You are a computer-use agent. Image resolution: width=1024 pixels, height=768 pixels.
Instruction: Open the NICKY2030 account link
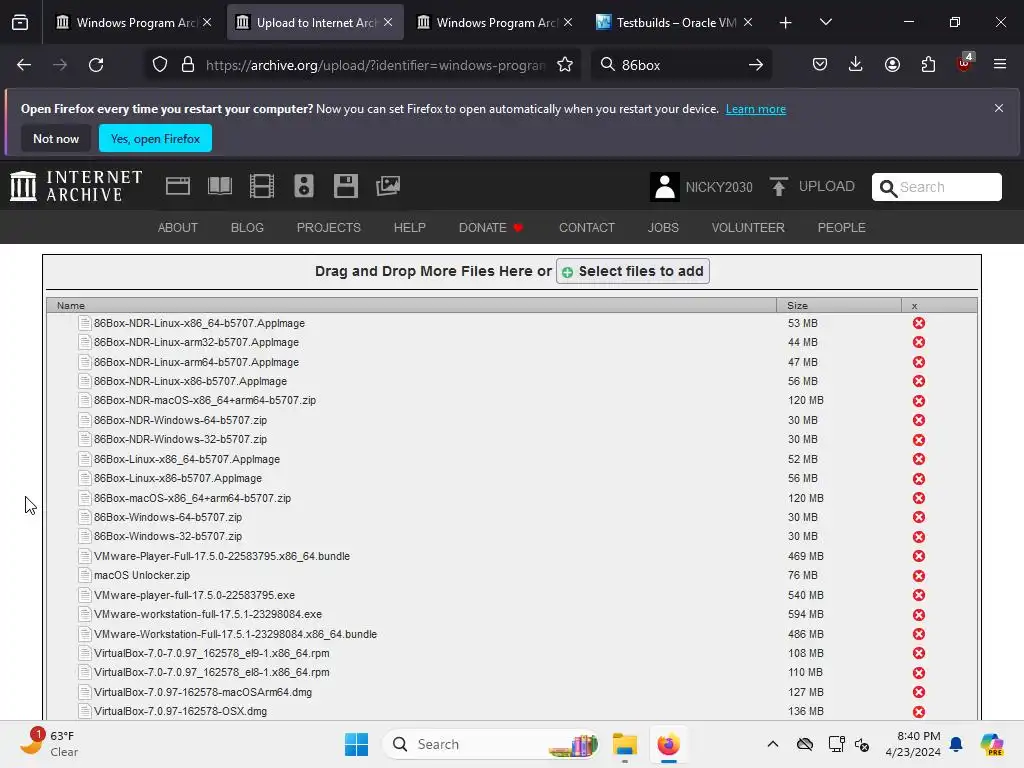719,187
